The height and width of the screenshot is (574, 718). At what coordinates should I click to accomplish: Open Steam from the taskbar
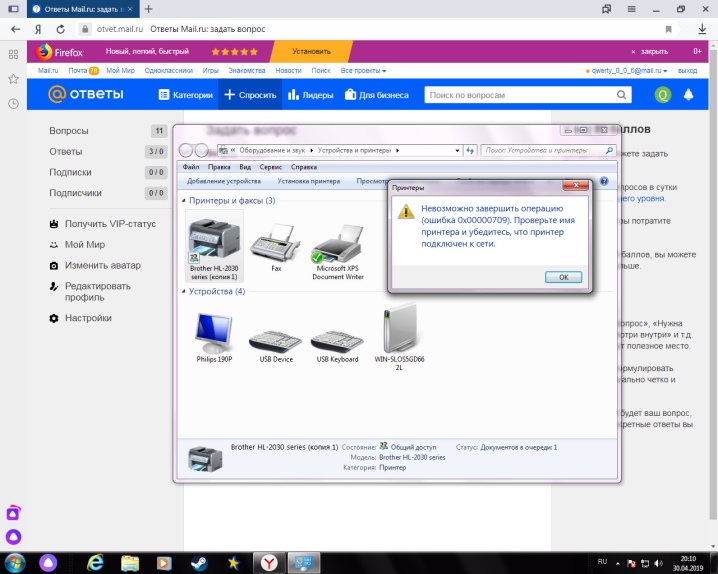[199, 563]
